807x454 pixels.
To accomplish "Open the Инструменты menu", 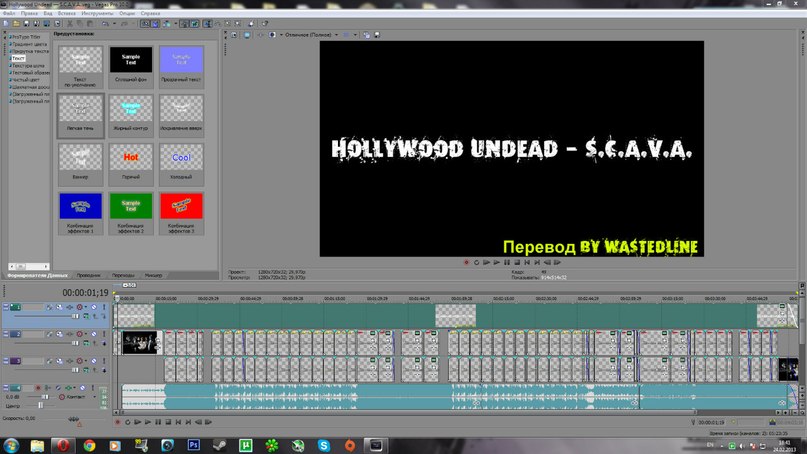I will (97, 13).
